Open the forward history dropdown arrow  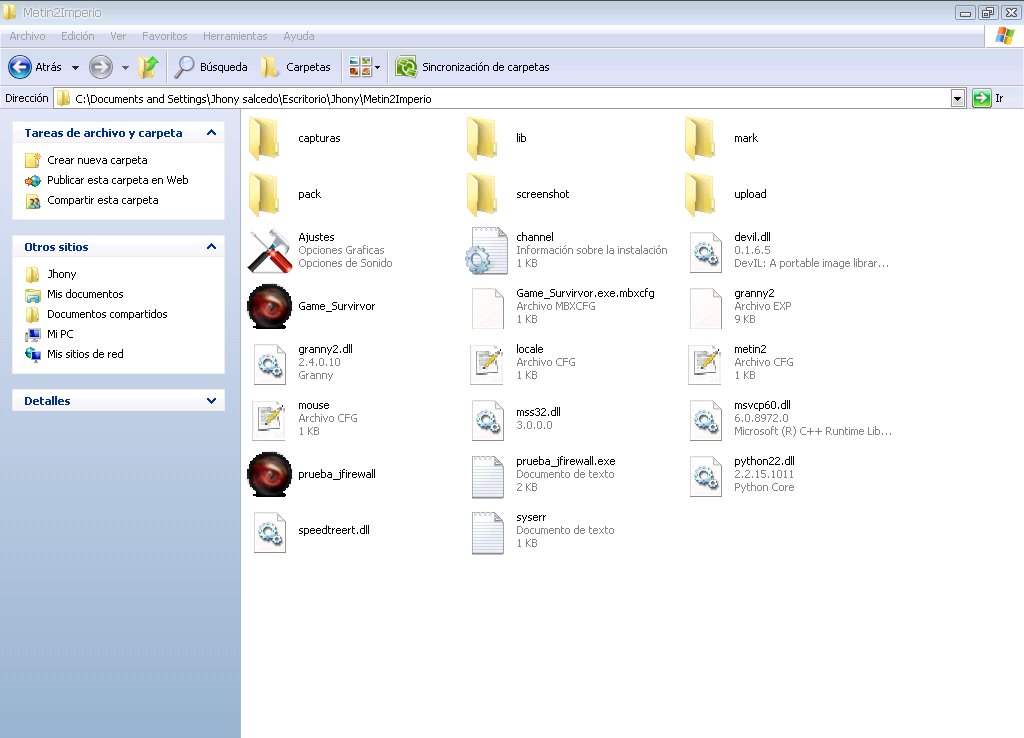[125, 67]
